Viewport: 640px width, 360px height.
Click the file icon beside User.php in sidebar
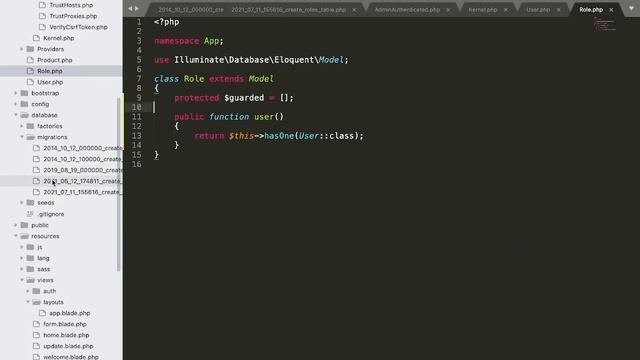click(x=30, y=82)
